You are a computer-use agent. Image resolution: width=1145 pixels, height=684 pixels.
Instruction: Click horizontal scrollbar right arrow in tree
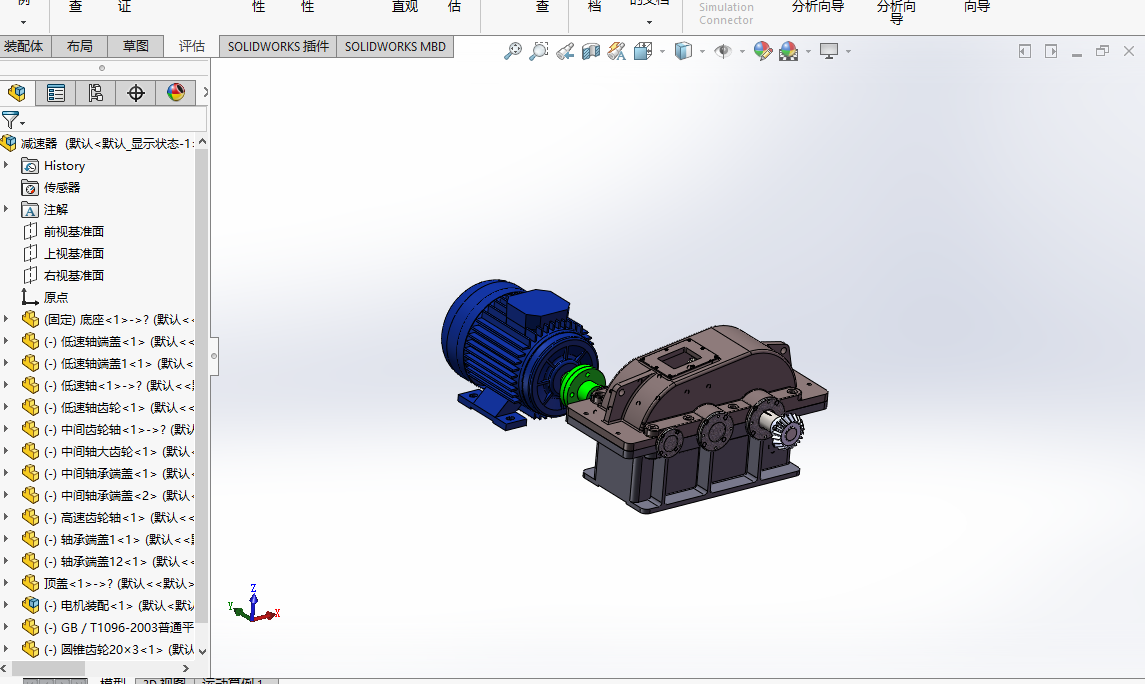[x=186, y=668]
